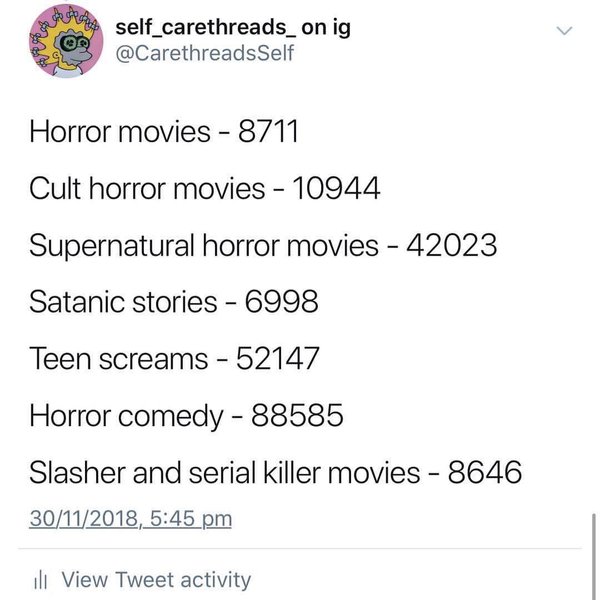The width and height of the screenshot is (600, 600).
Task: Click the words 'Teen screams'
Action: [117, 358]
